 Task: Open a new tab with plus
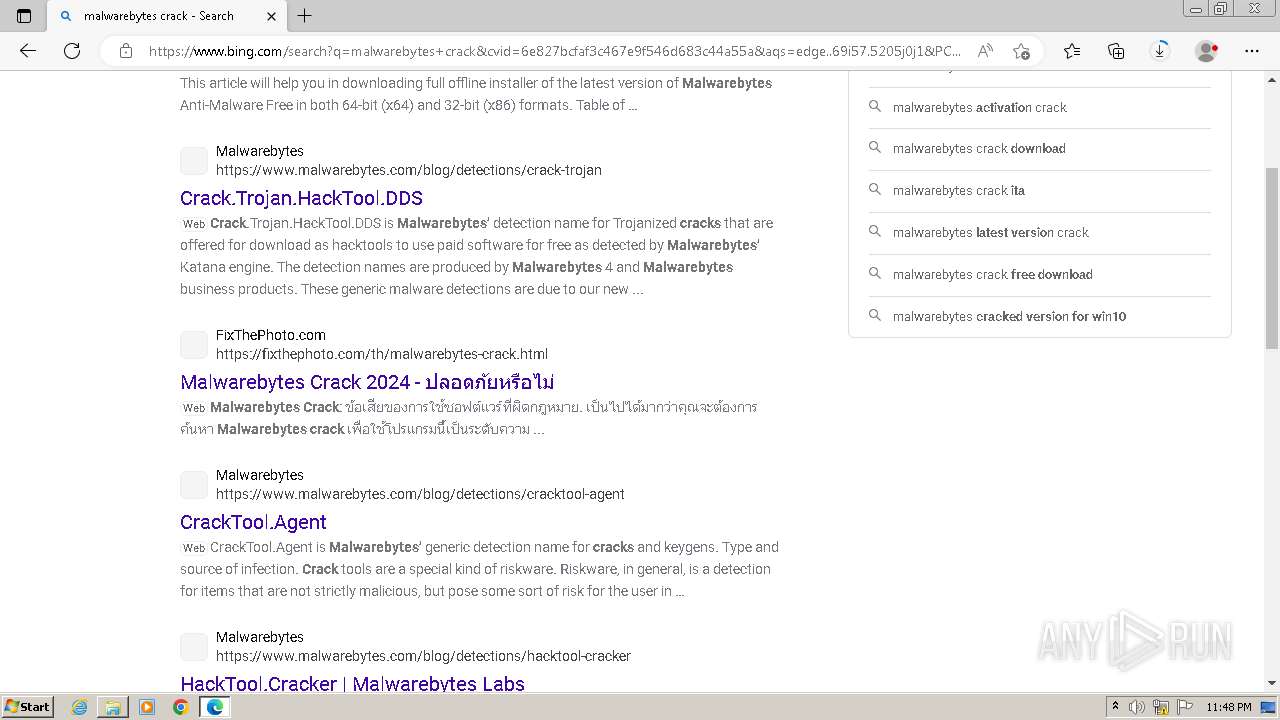305,16
